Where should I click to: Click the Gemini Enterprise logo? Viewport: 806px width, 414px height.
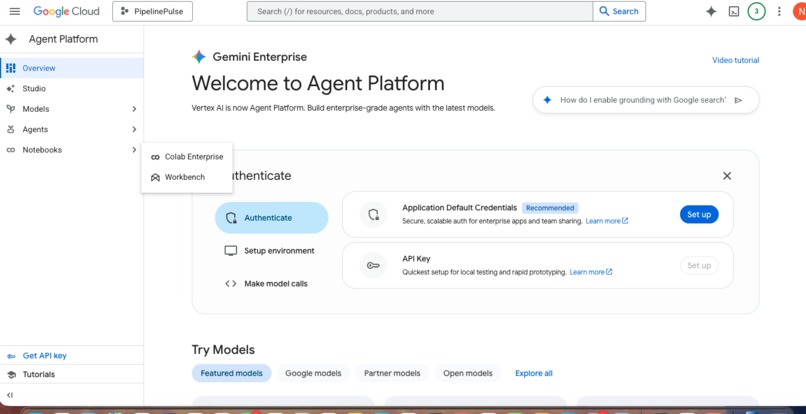coord(199,57)
